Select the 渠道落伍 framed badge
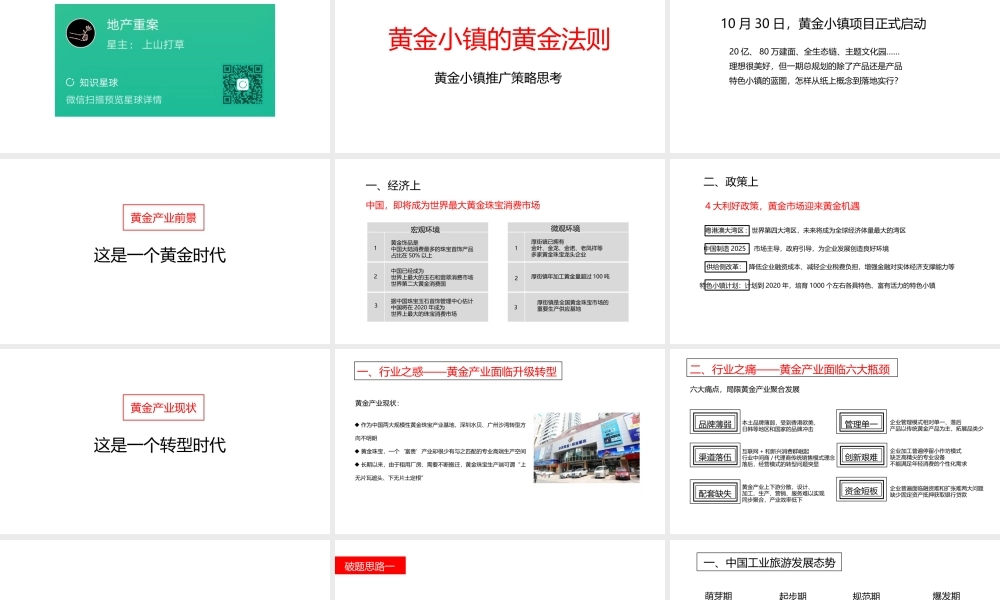The image size is (1000, 600). coord(713,457)
